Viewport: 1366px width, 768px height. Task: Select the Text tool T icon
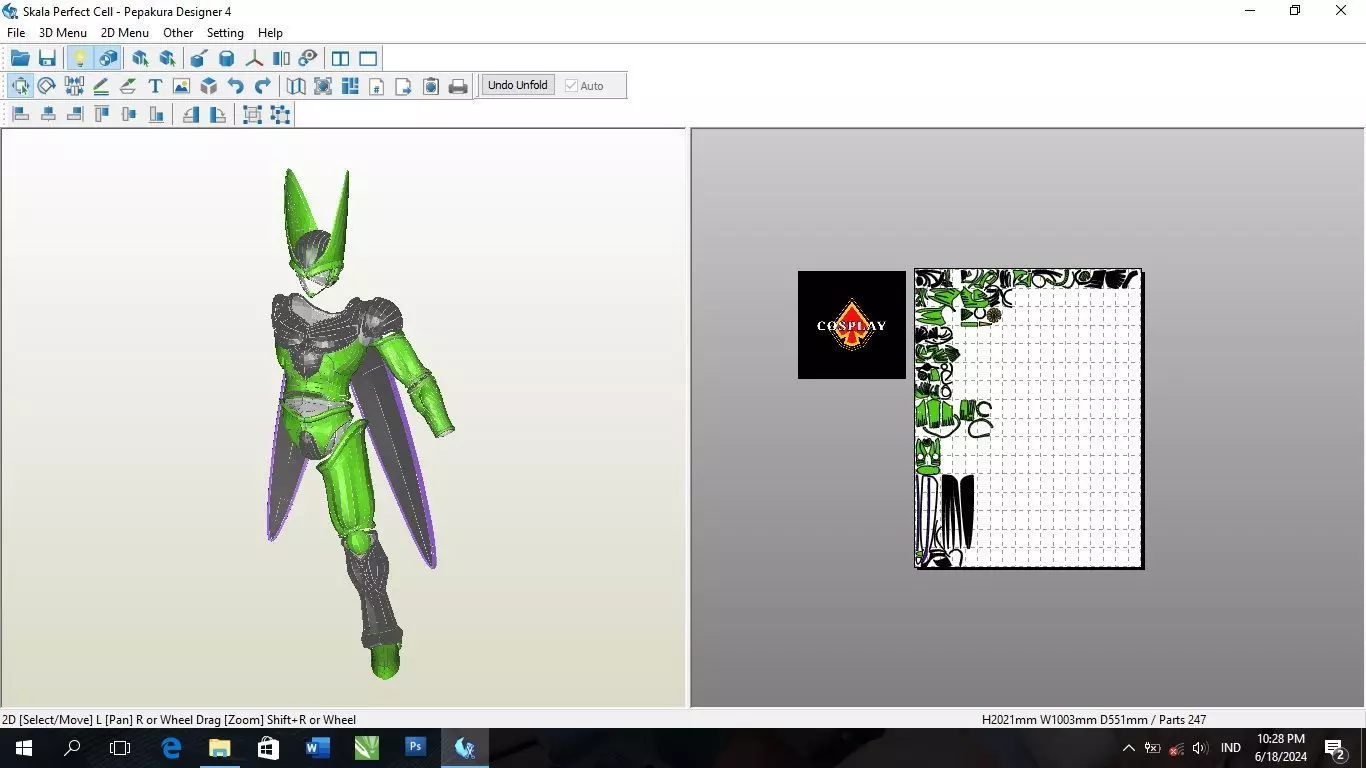155,86
